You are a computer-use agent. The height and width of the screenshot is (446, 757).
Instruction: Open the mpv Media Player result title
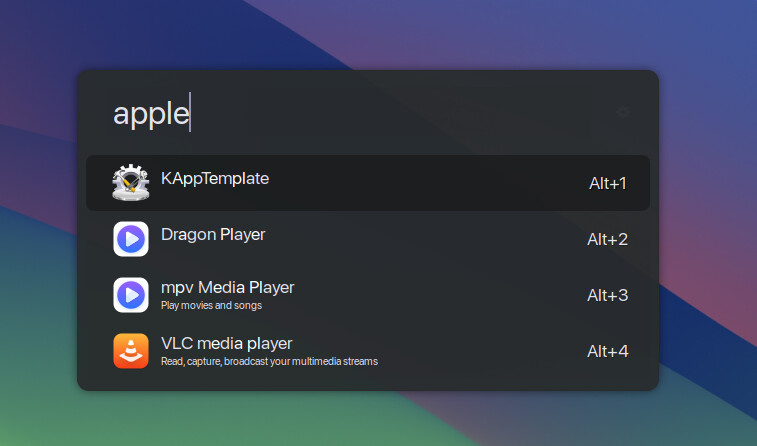[x=227, y=288]
